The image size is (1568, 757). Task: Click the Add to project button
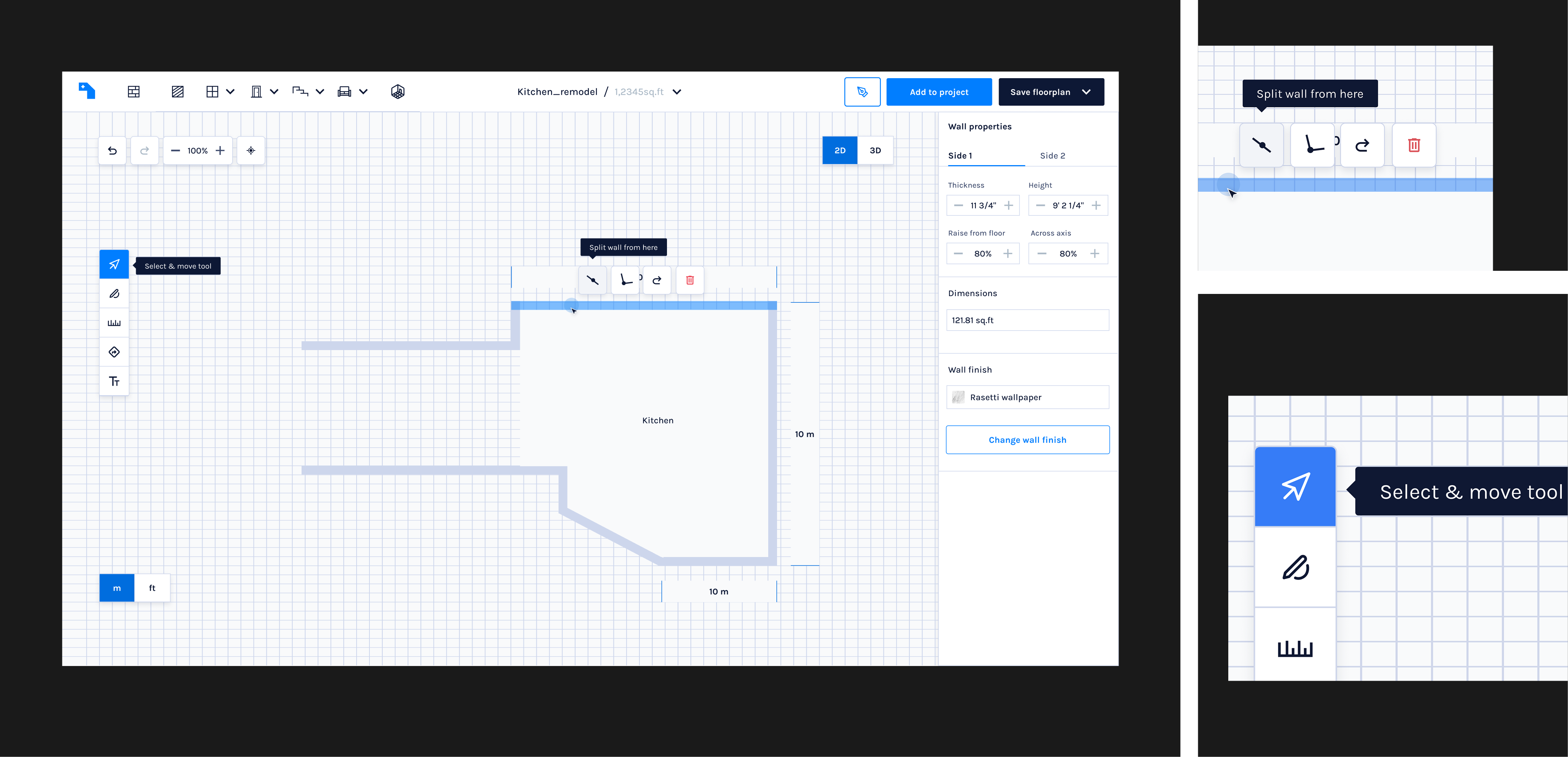938,92
